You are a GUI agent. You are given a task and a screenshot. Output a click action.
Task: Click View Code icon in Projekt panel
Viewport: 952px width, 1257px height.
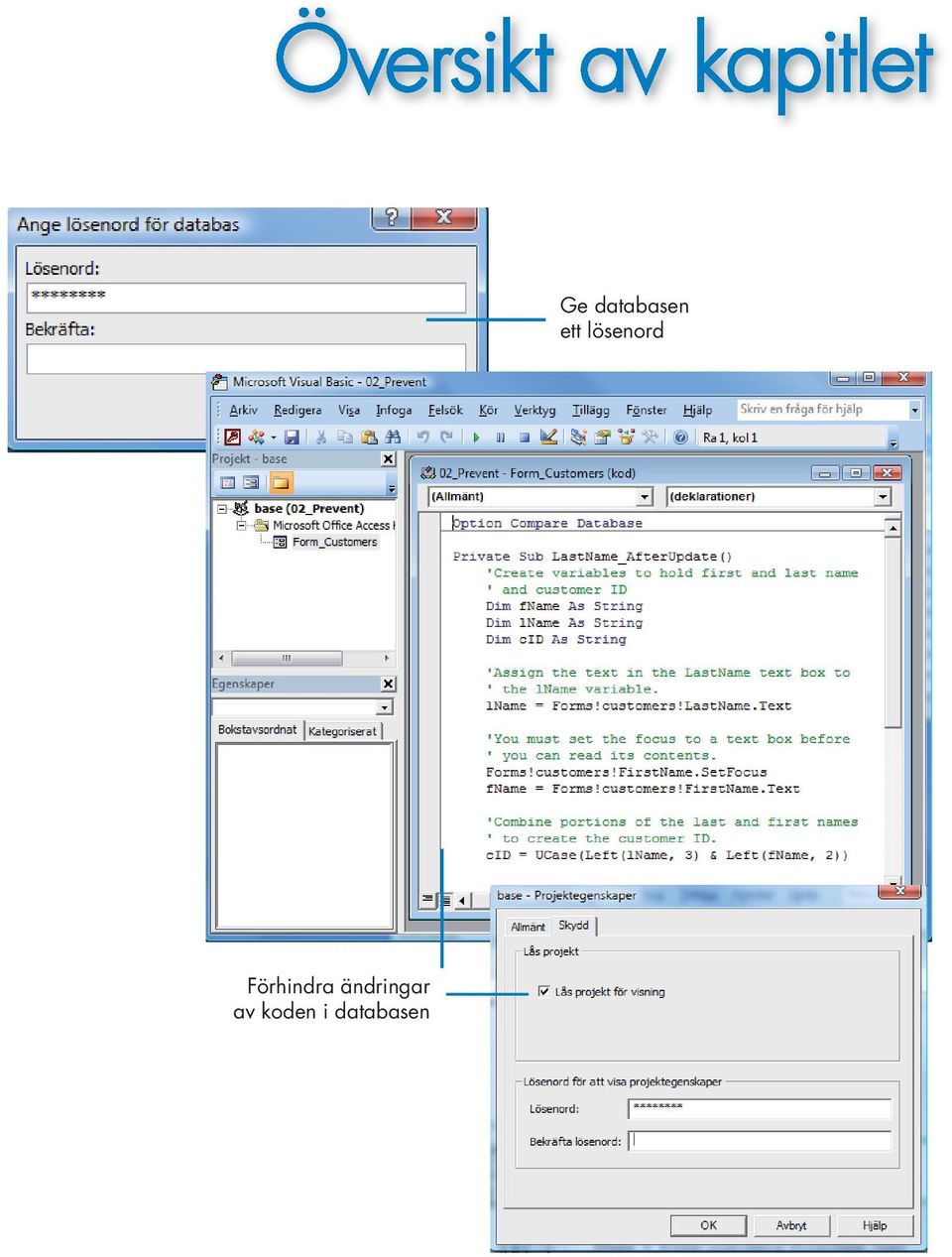pos(228,483)
